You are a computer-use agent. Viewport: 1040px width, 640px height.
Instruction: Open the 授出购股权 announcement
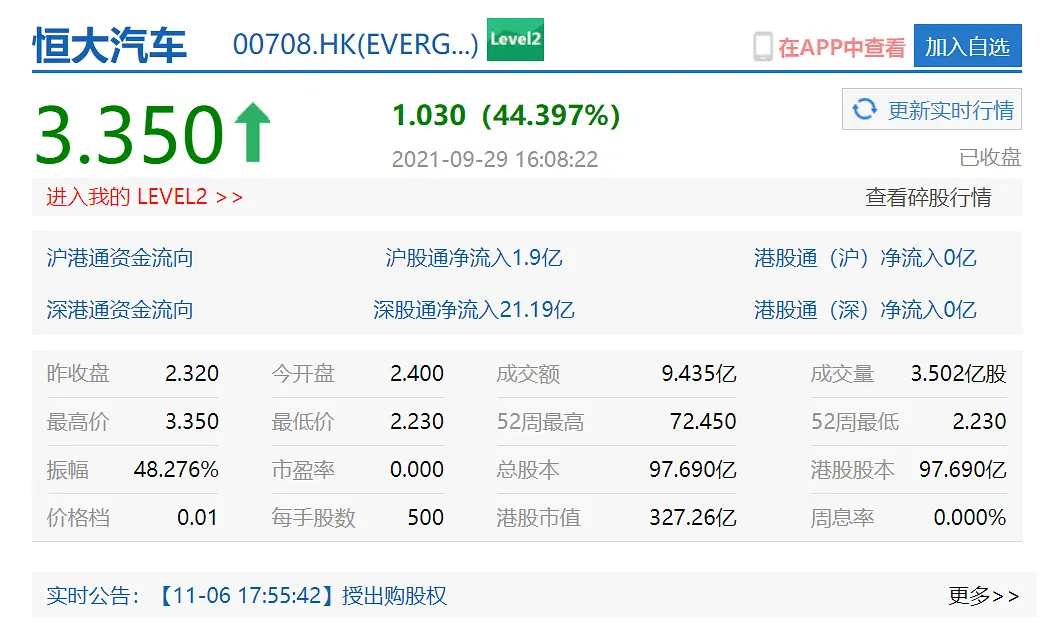[394, 596]
